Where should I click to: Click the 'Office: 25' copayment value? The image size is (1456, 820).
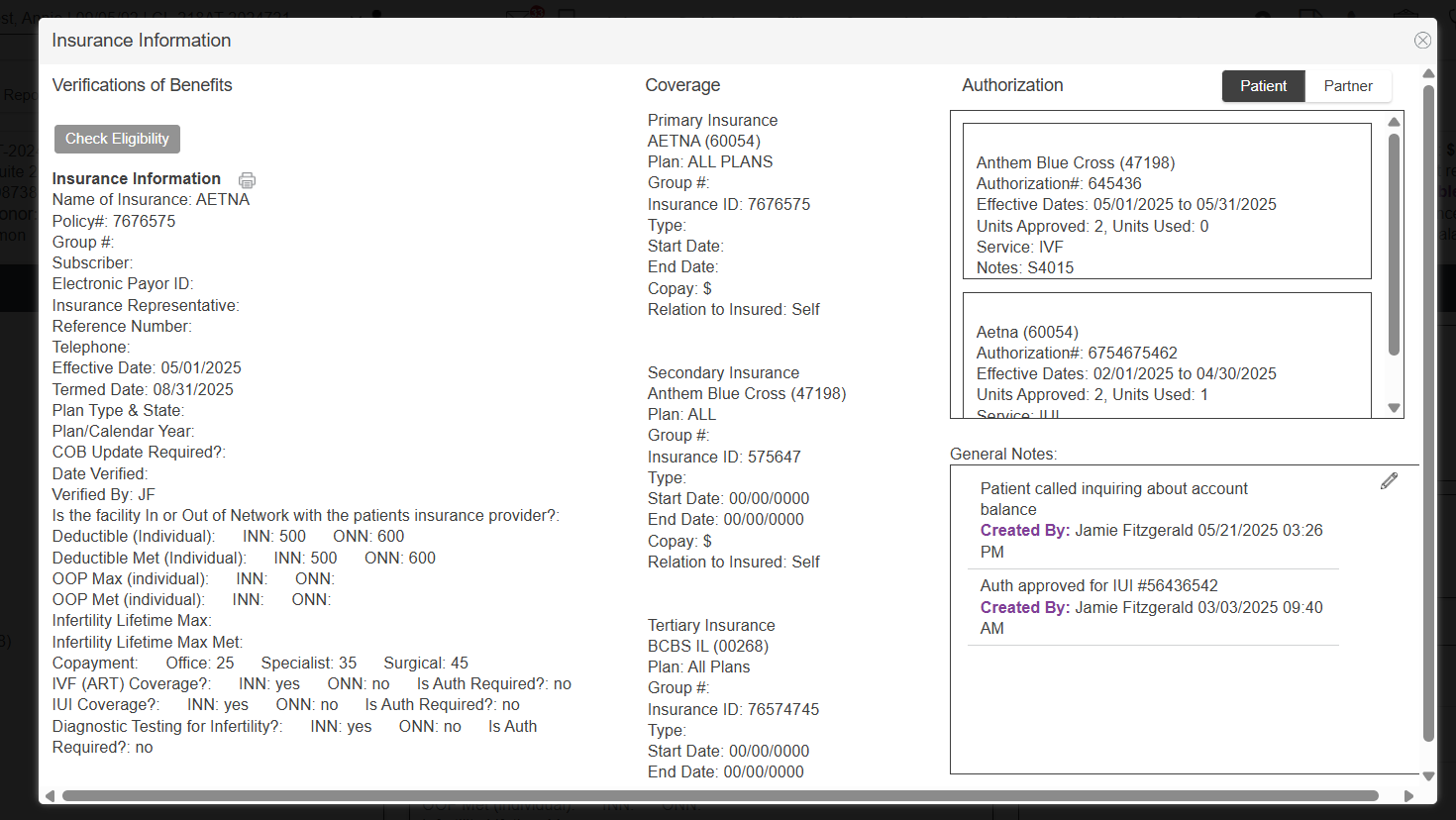tap(200, 663)
